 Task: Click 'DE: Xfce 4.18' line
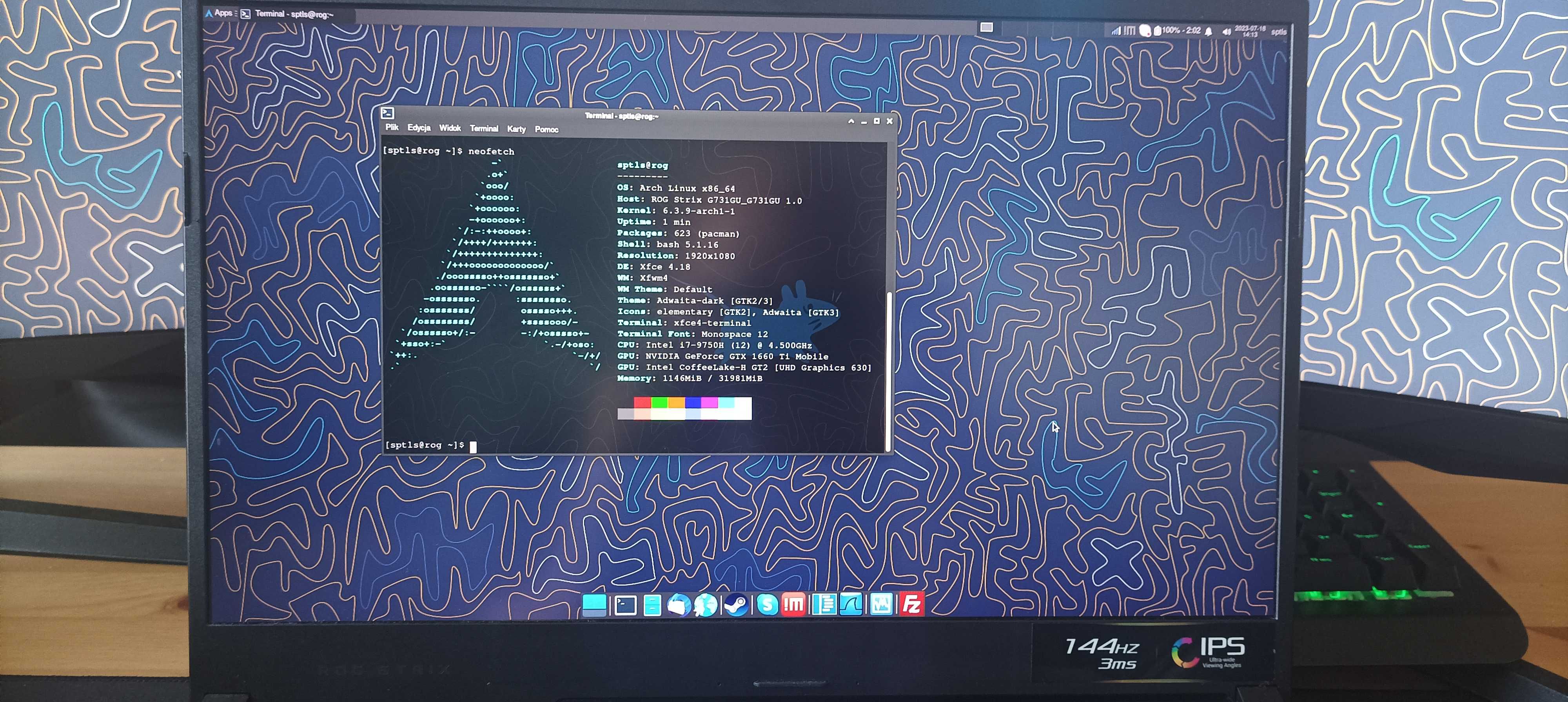654,267
